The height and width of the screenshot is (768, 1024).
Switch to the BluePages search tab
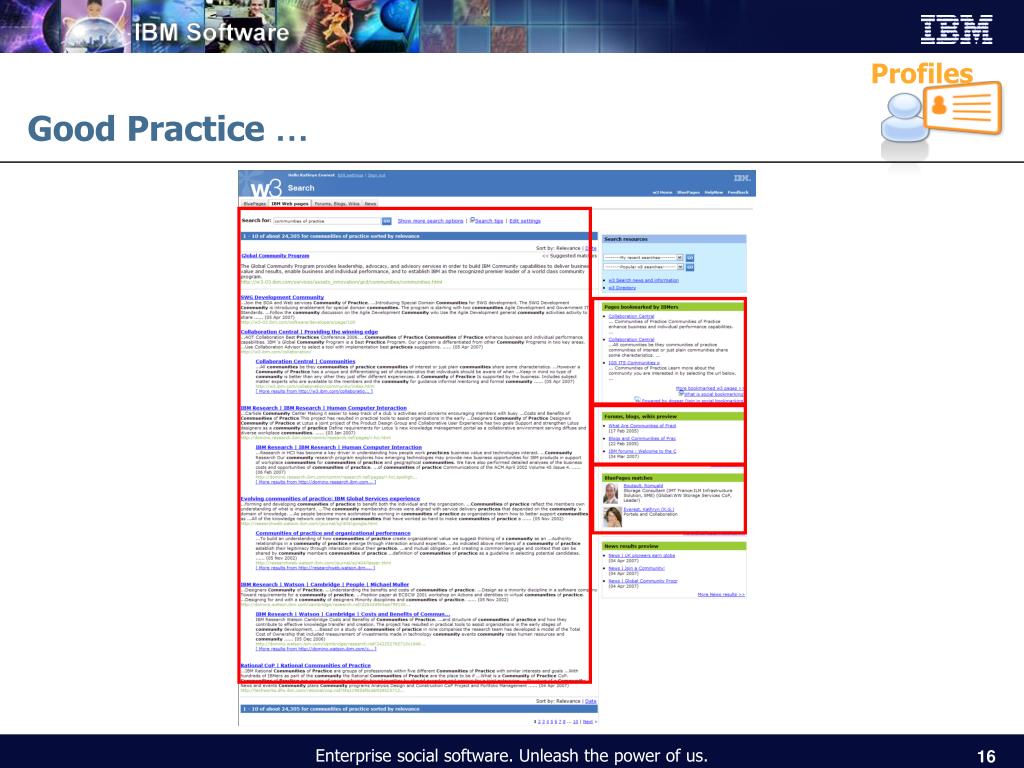[254, 204]
